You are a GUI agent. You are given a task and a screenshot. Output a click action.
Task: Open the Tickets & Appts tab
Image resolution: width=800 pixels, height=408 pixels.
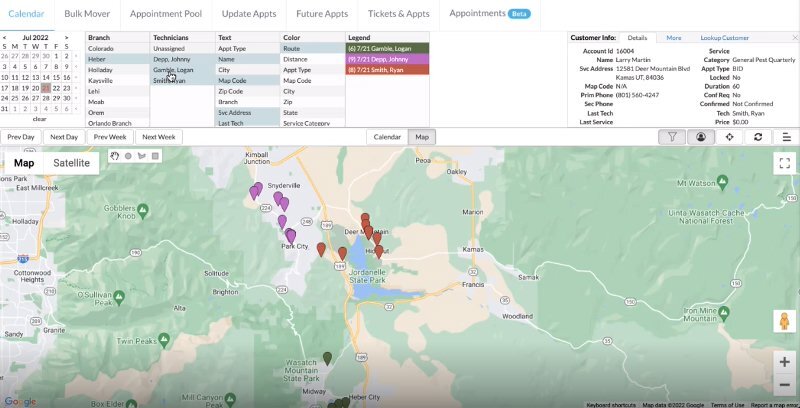(398, 14)
